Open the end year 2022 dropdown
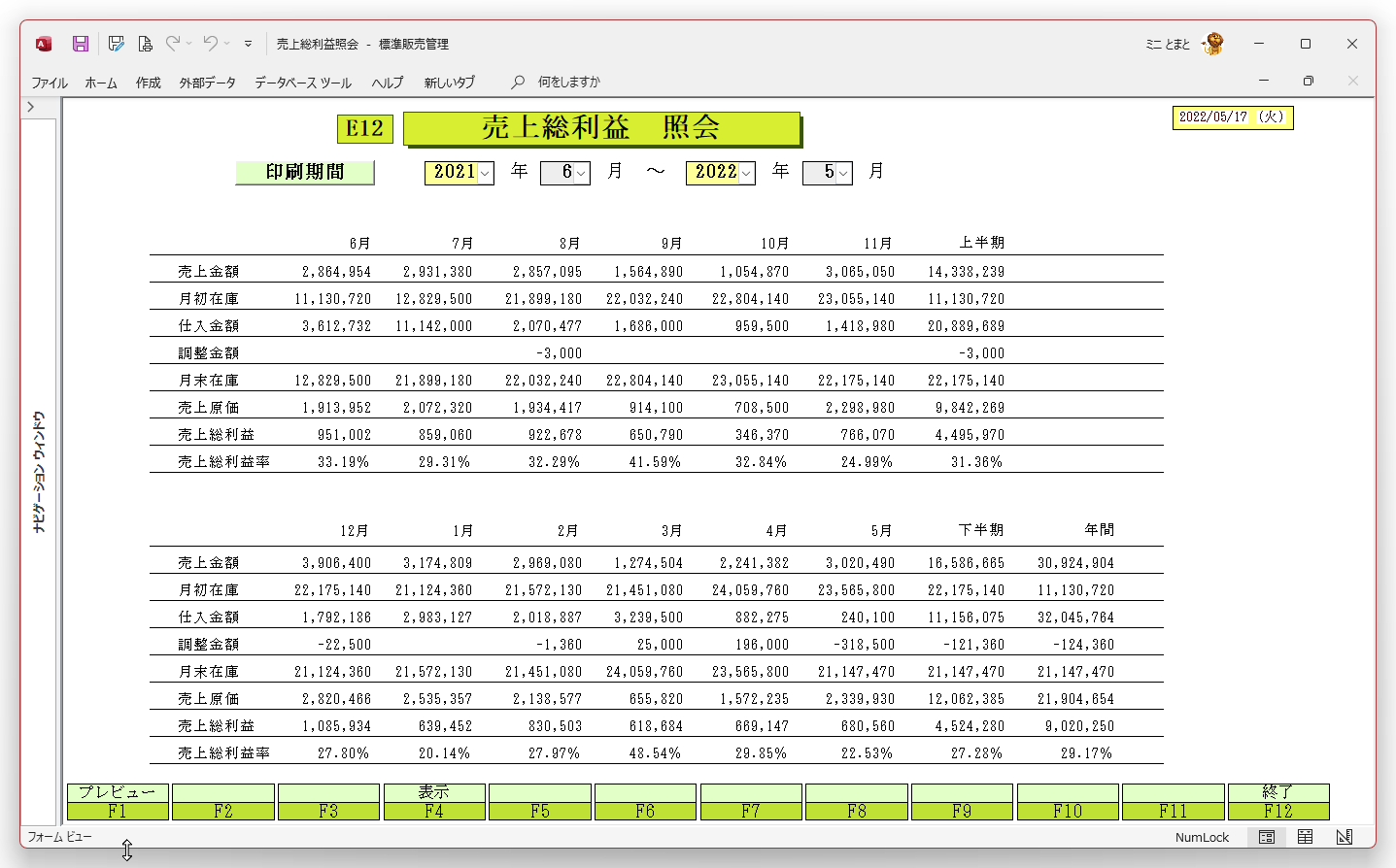This screenshot has height=868, width=1396. [746, 173]
